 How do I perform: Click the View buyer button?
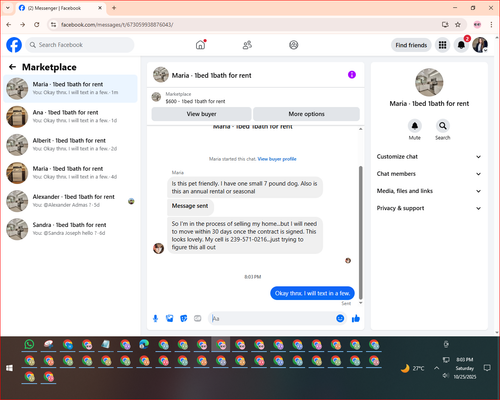pyautogui.click(x=201, y=114)
